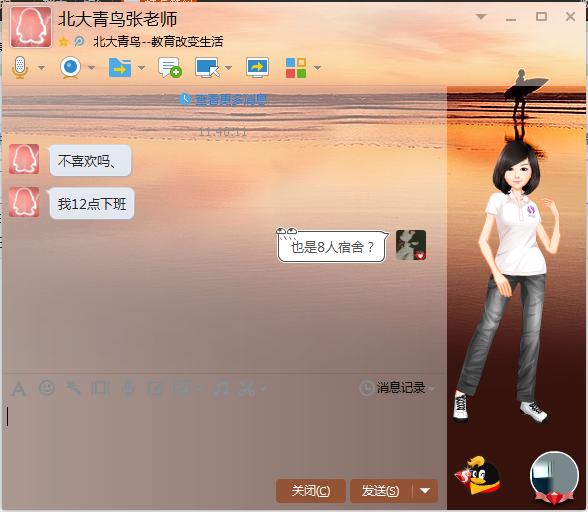Close the chat window with X

pos(570,17)
